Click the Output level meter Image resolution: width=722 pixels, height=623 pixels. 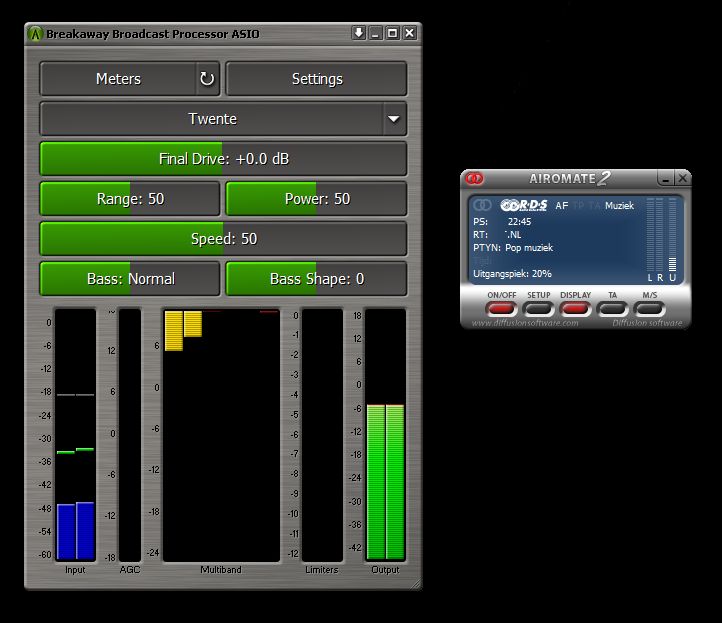[x=385, y=435]
